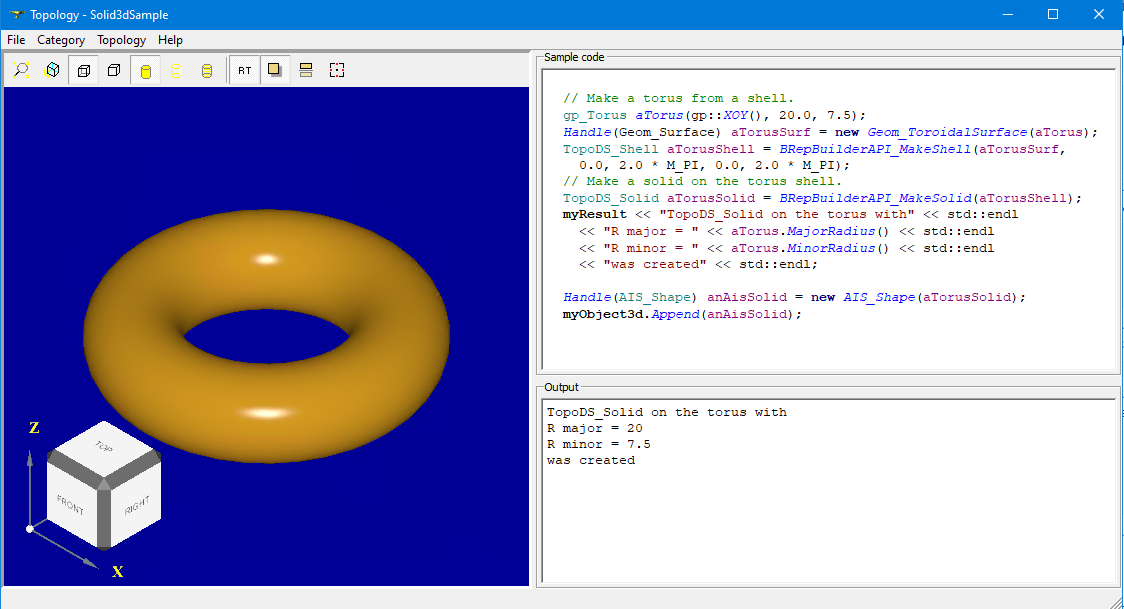Toggle the RT ray tracing button
The height and width of the screenshot is (609, 1124).
pos(244,70)
